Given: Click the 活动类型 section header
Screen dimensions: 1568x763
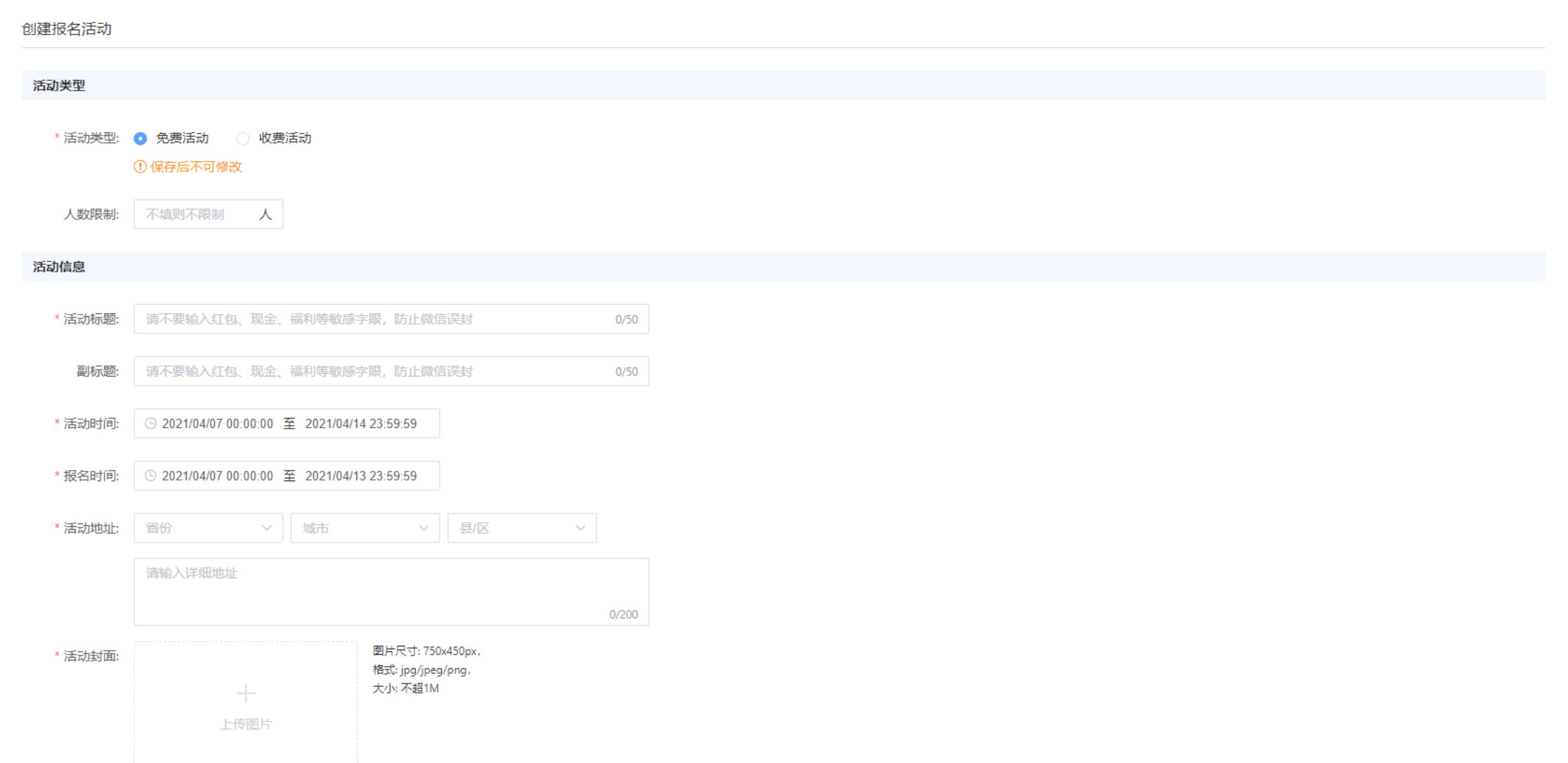Looking at the screenshot, I should point(59,86).
